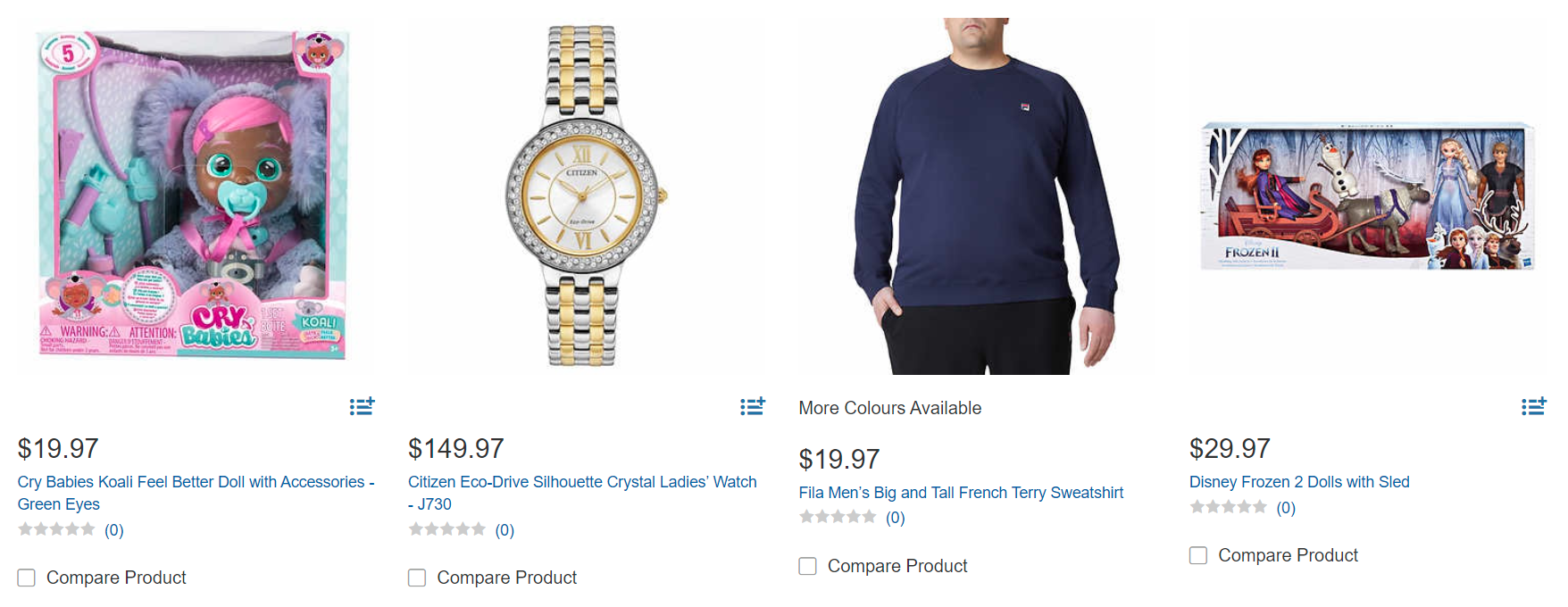Click star rating under Fila sweatshirt
This screenshot has width=1568, height=607.
[x=838, y=517]
